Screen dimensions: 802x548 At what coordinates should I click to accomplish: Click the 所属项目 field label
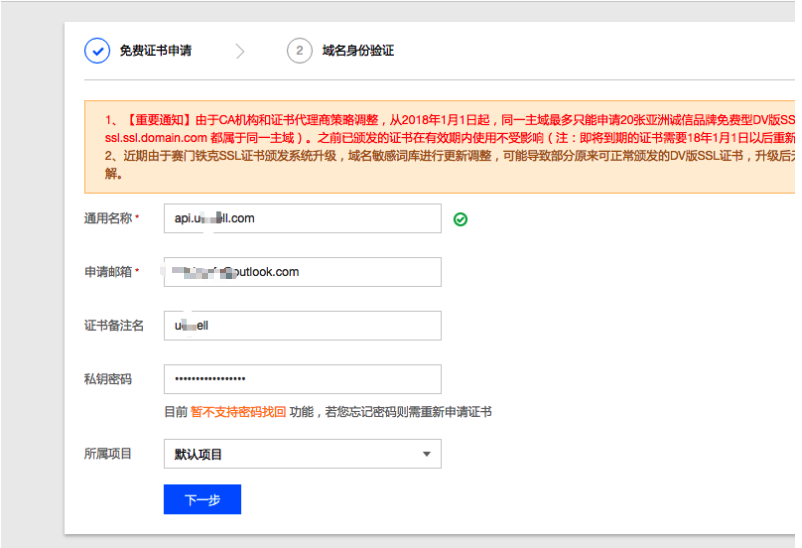(108, 454)
